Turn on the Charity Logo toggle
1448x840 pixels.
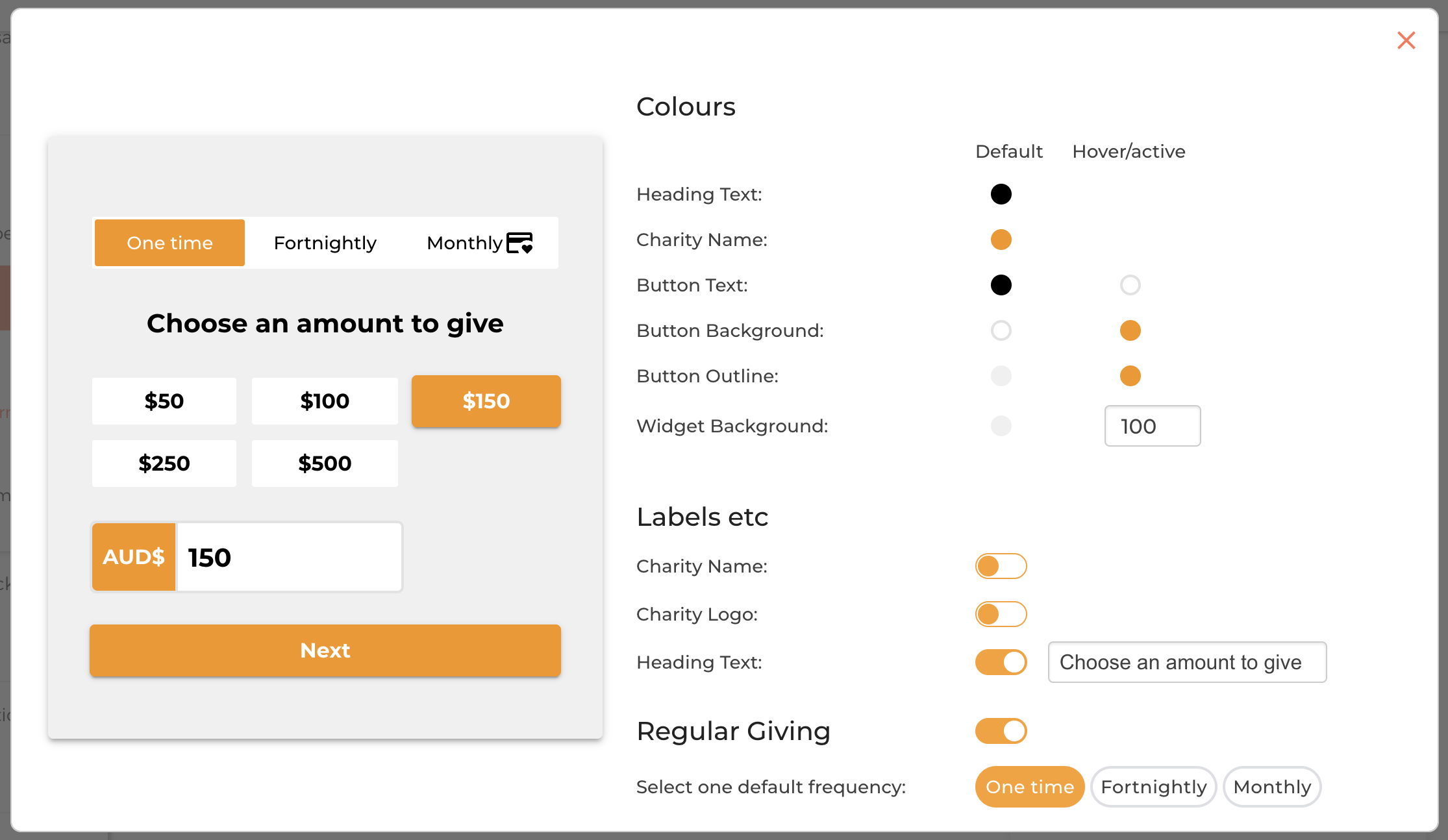1001,614
